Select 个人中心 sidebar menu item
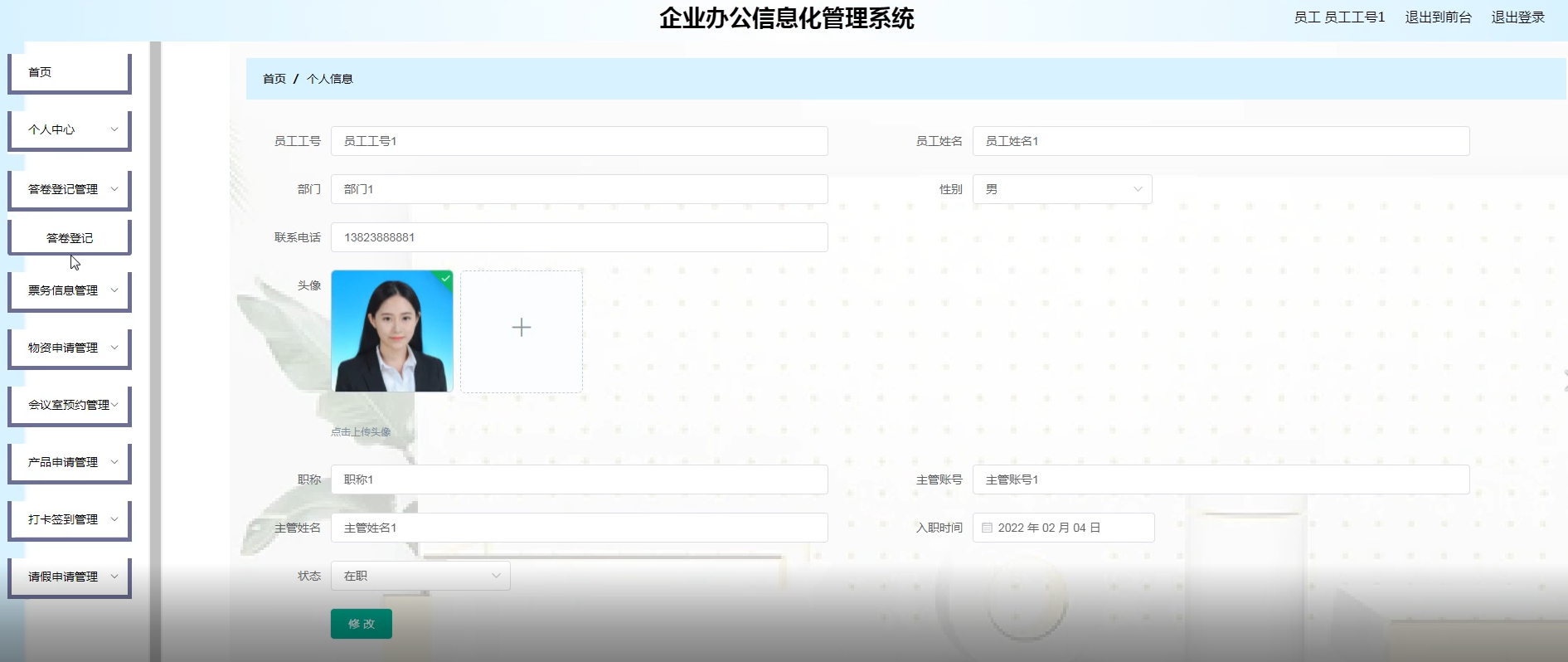Screen dimensions: 1568x662 tap(70, 130)
